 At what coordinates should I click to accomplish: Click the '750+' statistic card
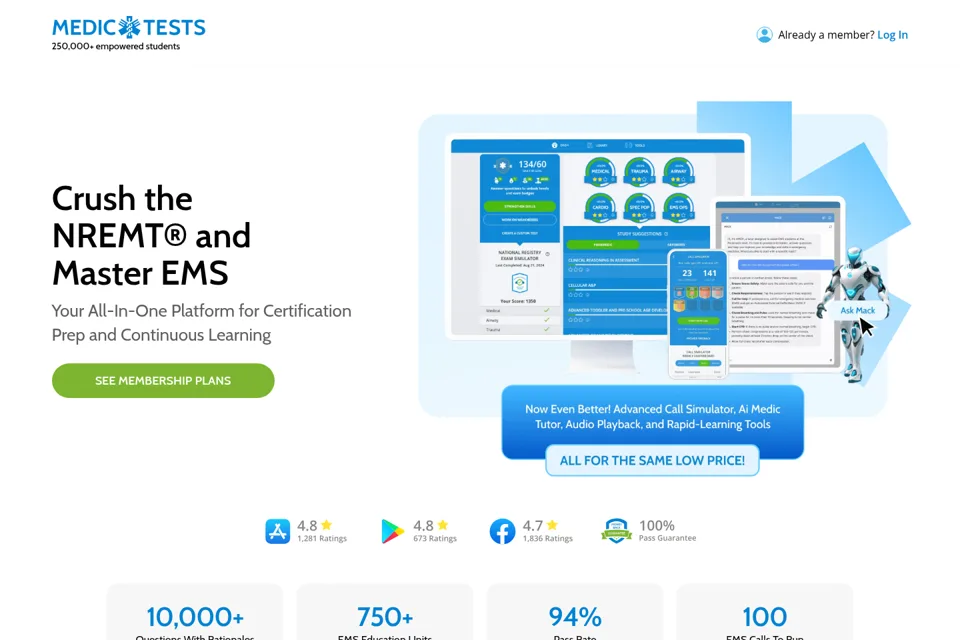coord(385,612)
